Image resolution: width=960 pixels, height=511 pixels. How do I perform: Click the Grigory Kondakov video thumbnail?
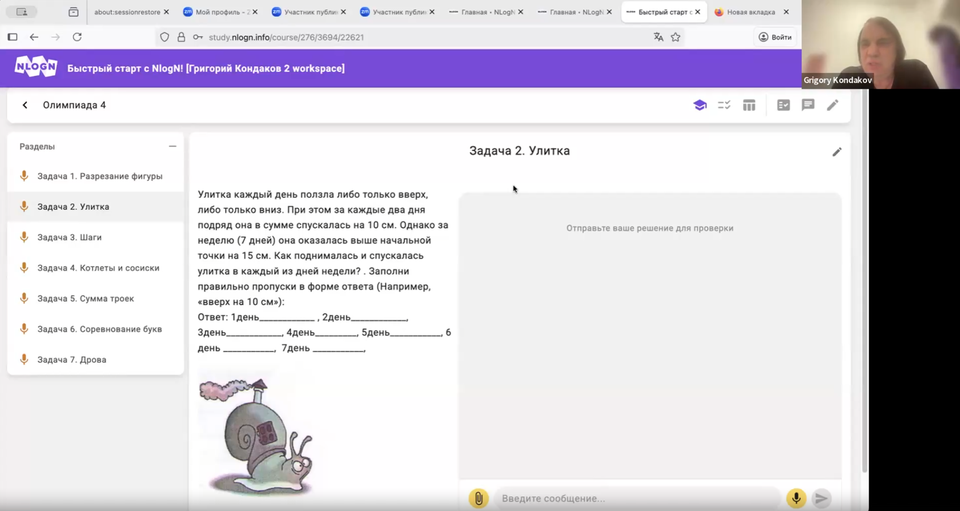(x=880, y=44)
